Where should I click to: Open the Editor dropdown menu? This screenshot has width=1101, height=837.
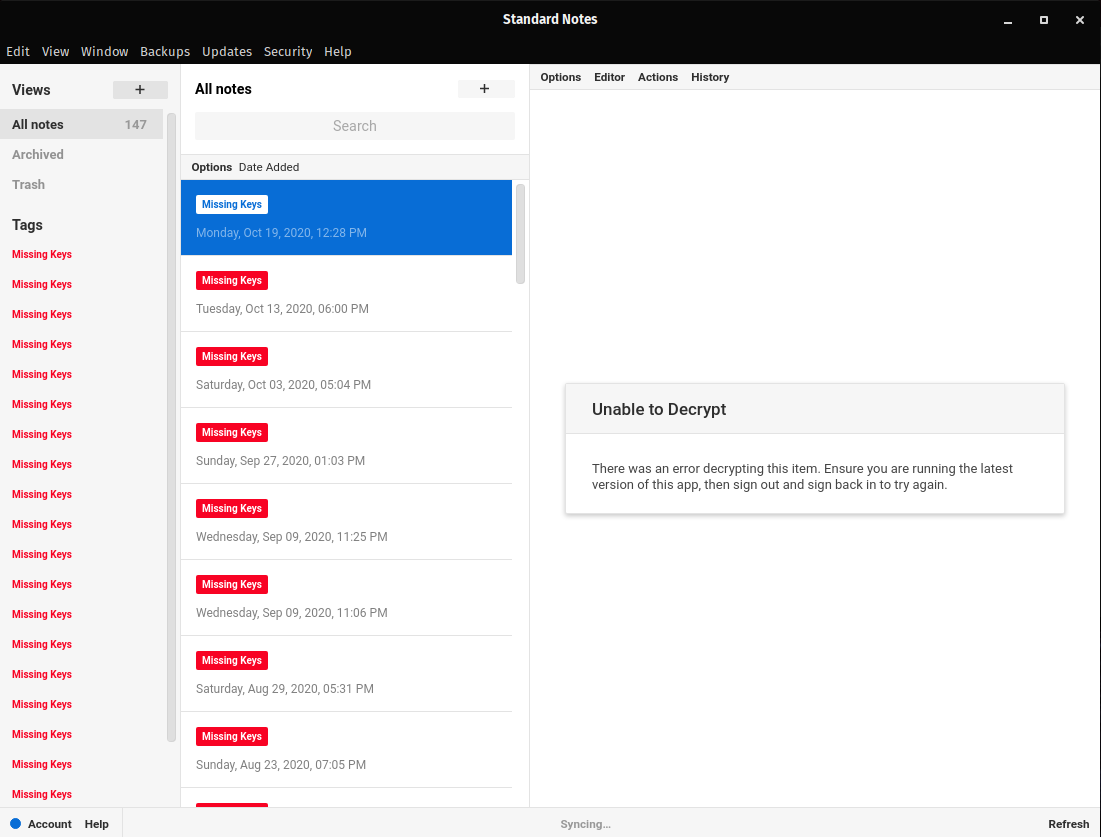tap(609, 77)
